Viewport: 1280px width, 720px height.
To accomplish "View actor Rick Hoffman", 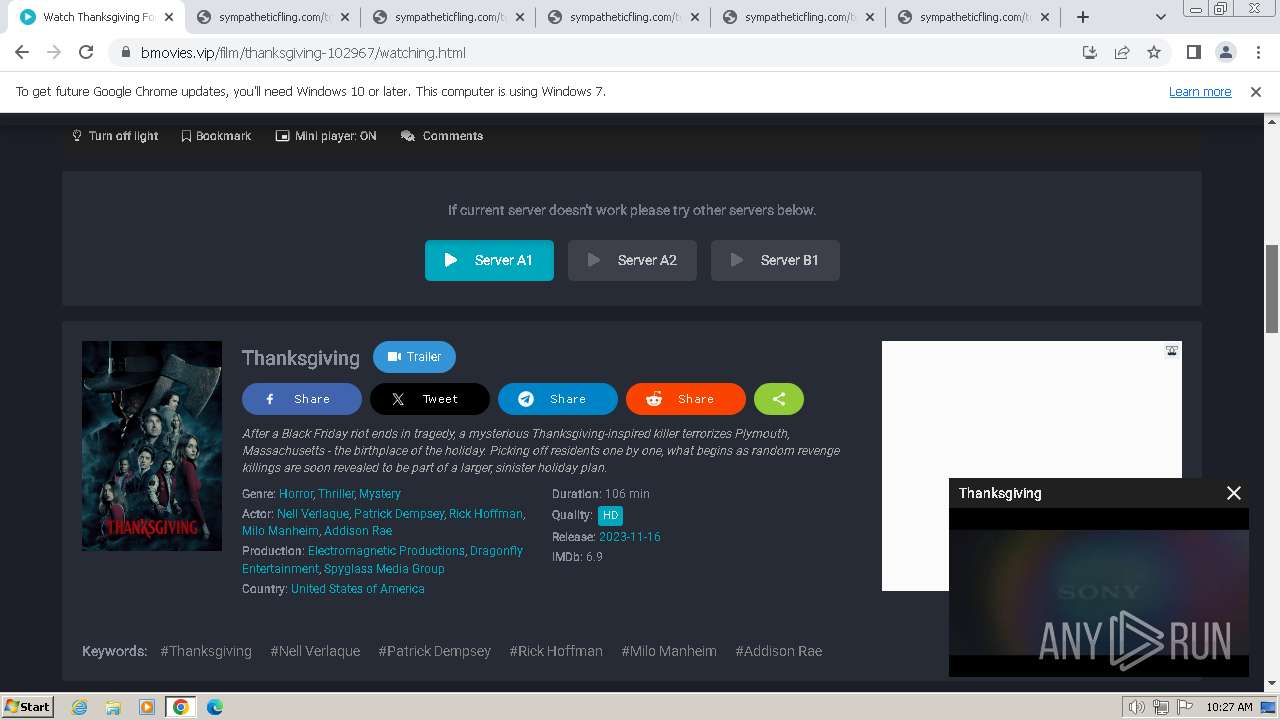I will pos(486,514).
